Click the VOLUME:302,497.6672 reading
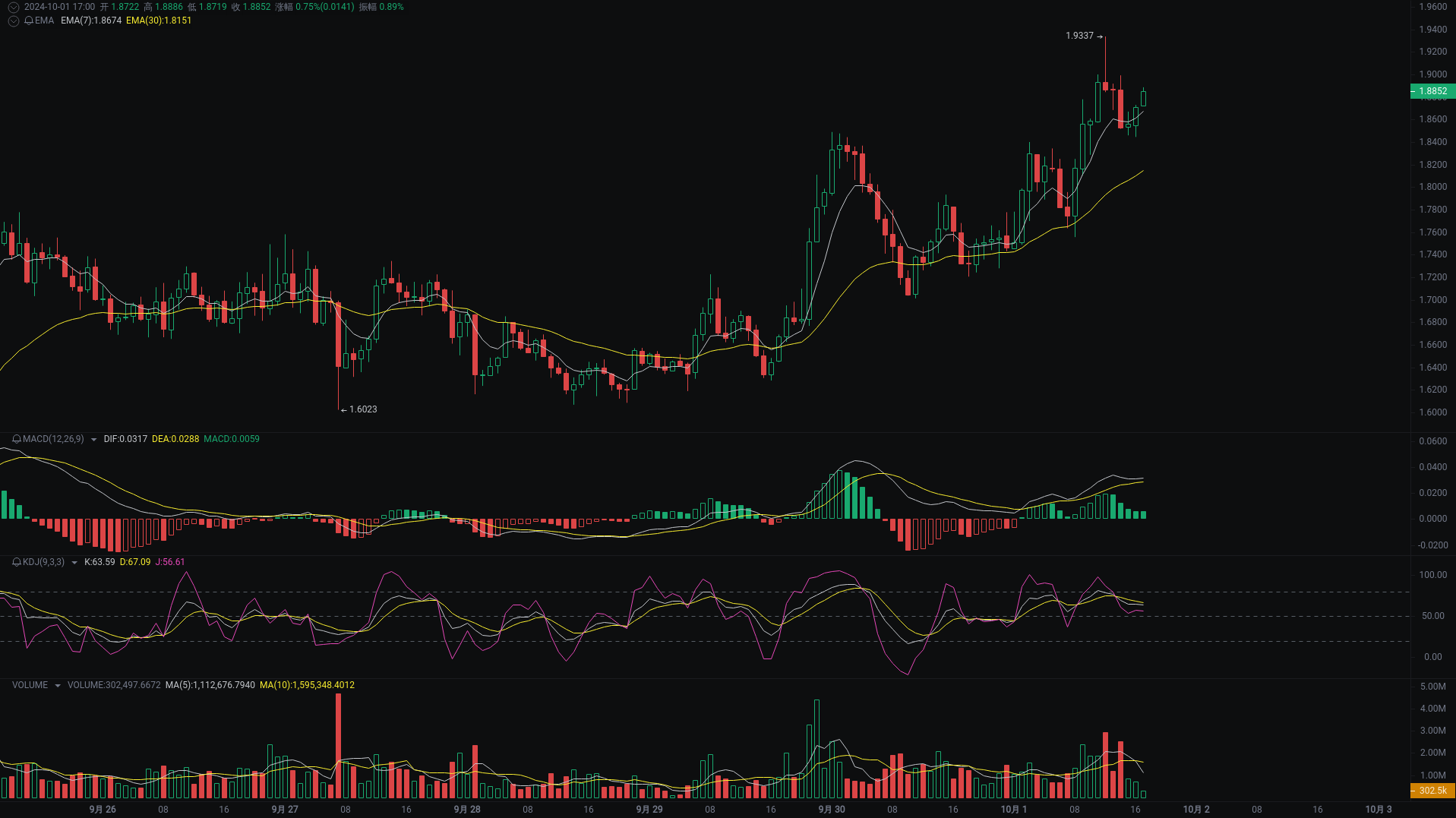Image resolution: width=1456 pixels, height=818 pixels. click(114, 685)
